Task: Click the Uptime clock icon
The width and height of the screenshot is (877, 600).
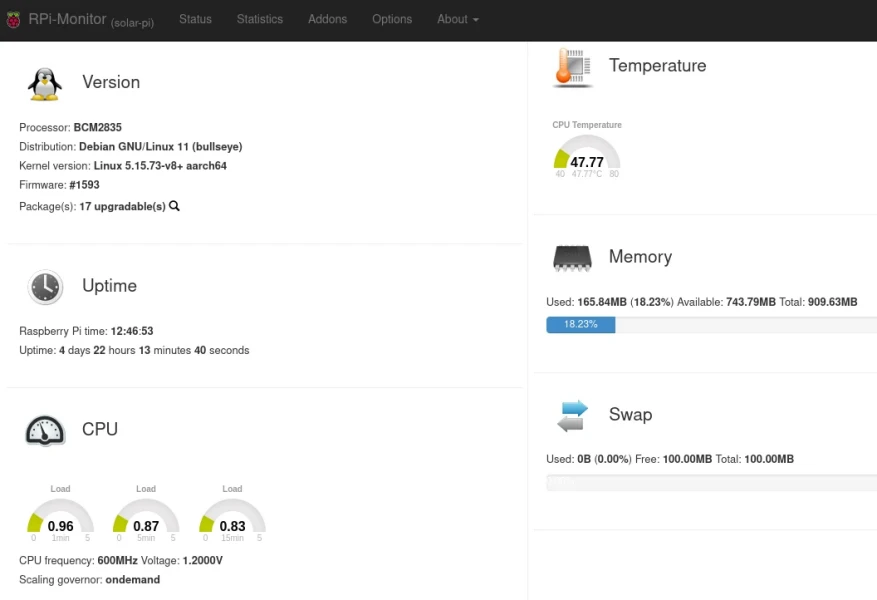Action: click(45, 287)
